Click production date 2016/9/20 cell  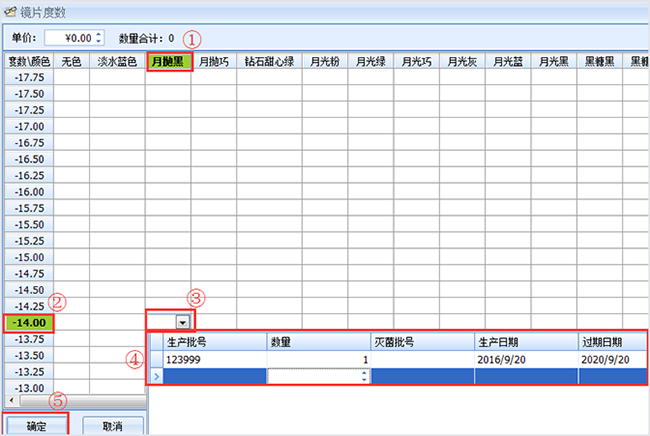526,359
